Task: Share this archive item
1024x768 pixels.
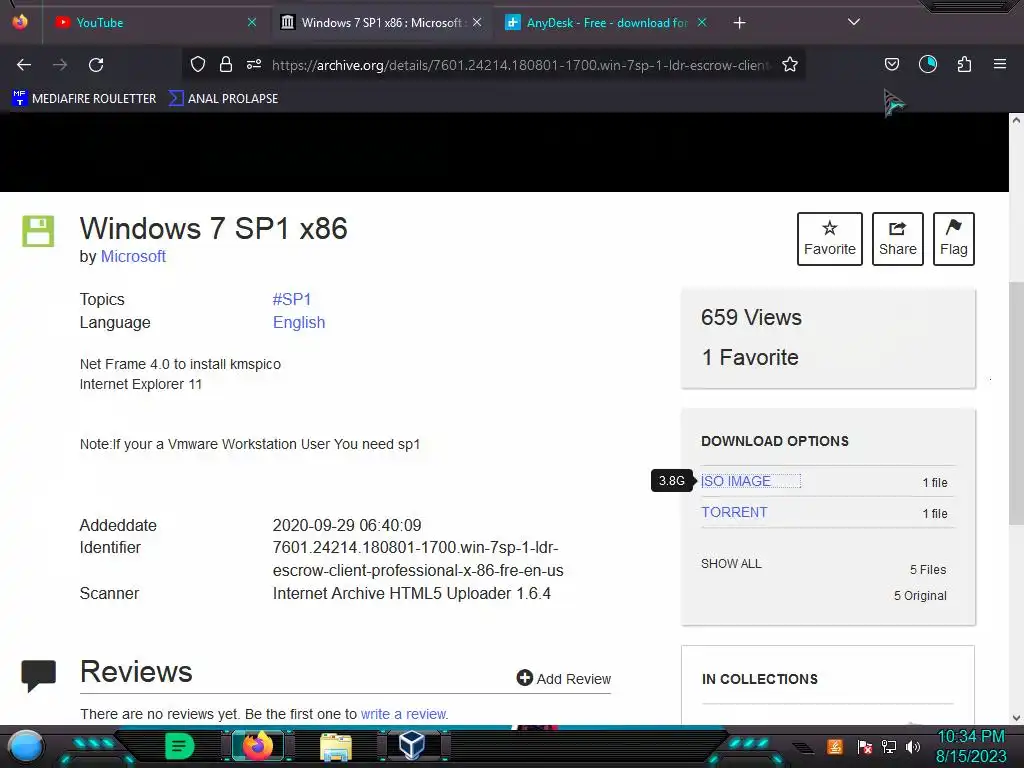Action: [x=897, y=238]
